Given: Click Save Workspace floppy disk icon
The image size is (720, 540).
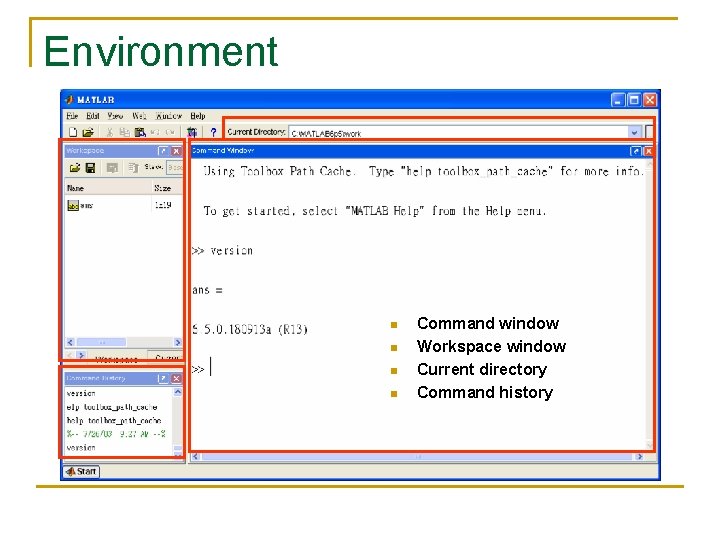Looking at the screenshot, I should point(90,168).
